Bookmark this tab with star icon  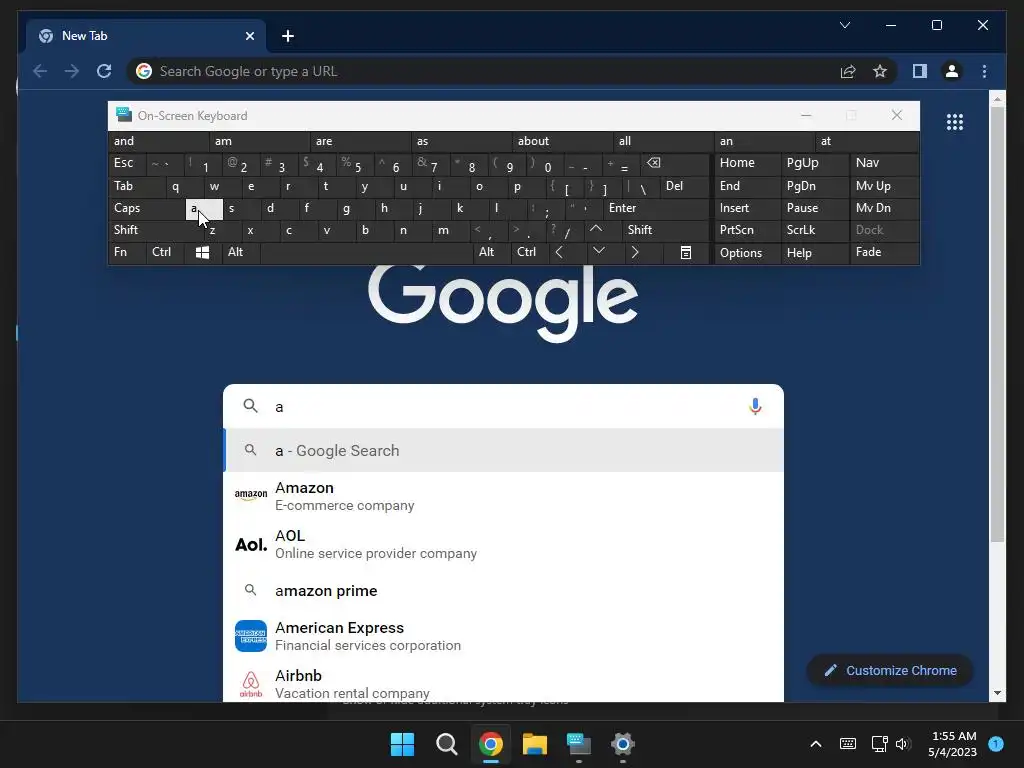point(880,71)
